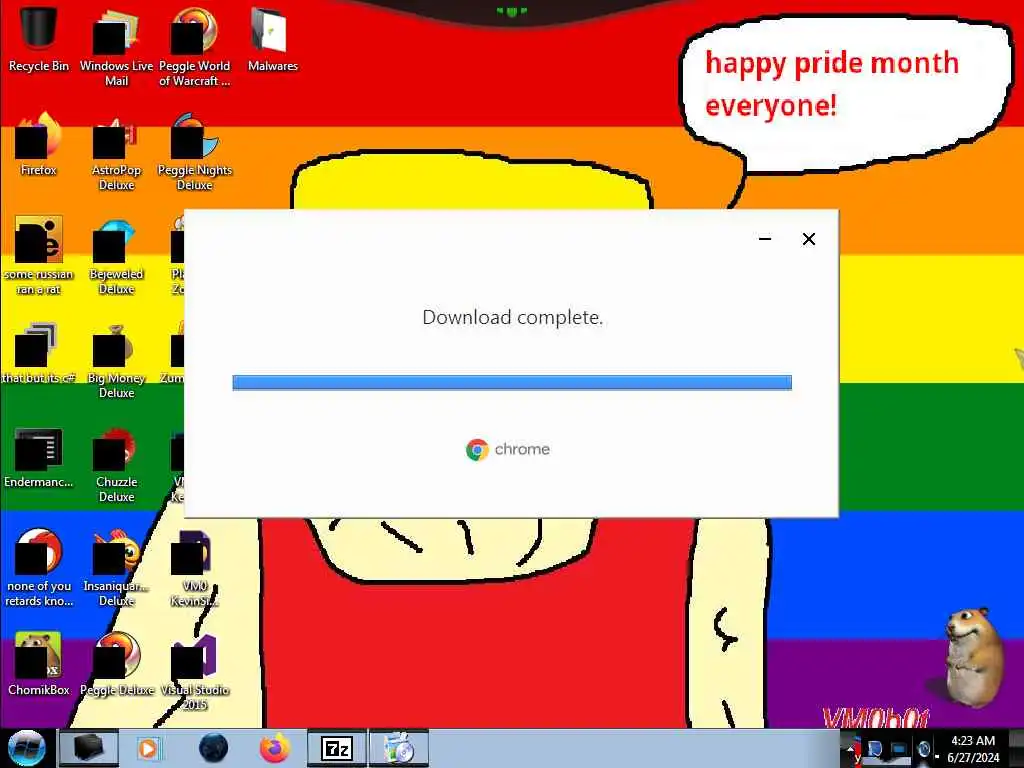Open ChomikBox desktop icon
The height and width of the screenshot is (768, 1024).
pyautogui.click(x=39, y=664)
